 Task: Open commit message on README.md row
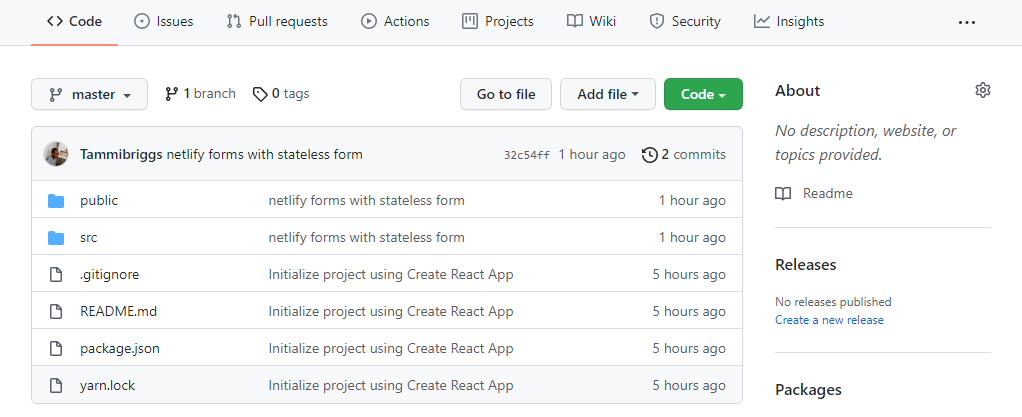coord(391,311)
